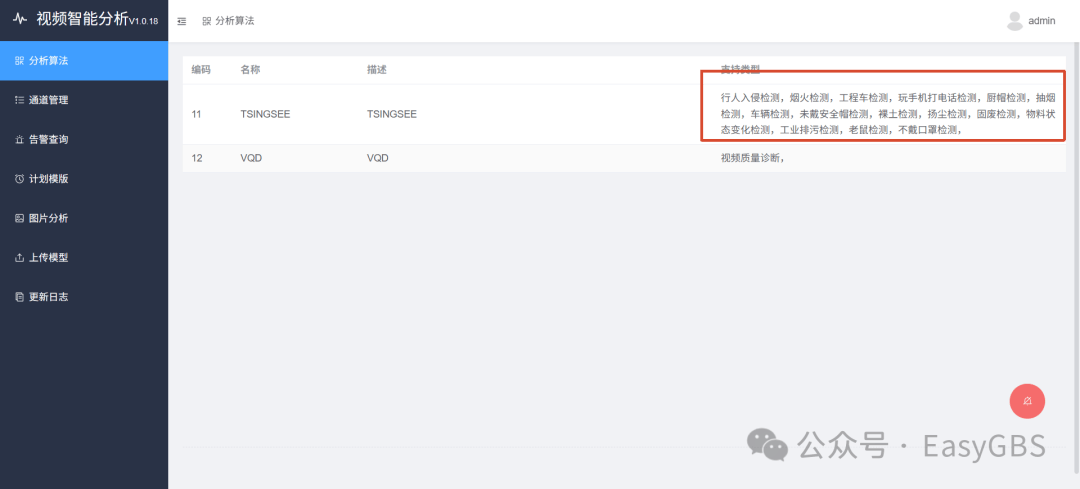Click the 名称 column header
1080x489 pixels.
click(250, 70)
